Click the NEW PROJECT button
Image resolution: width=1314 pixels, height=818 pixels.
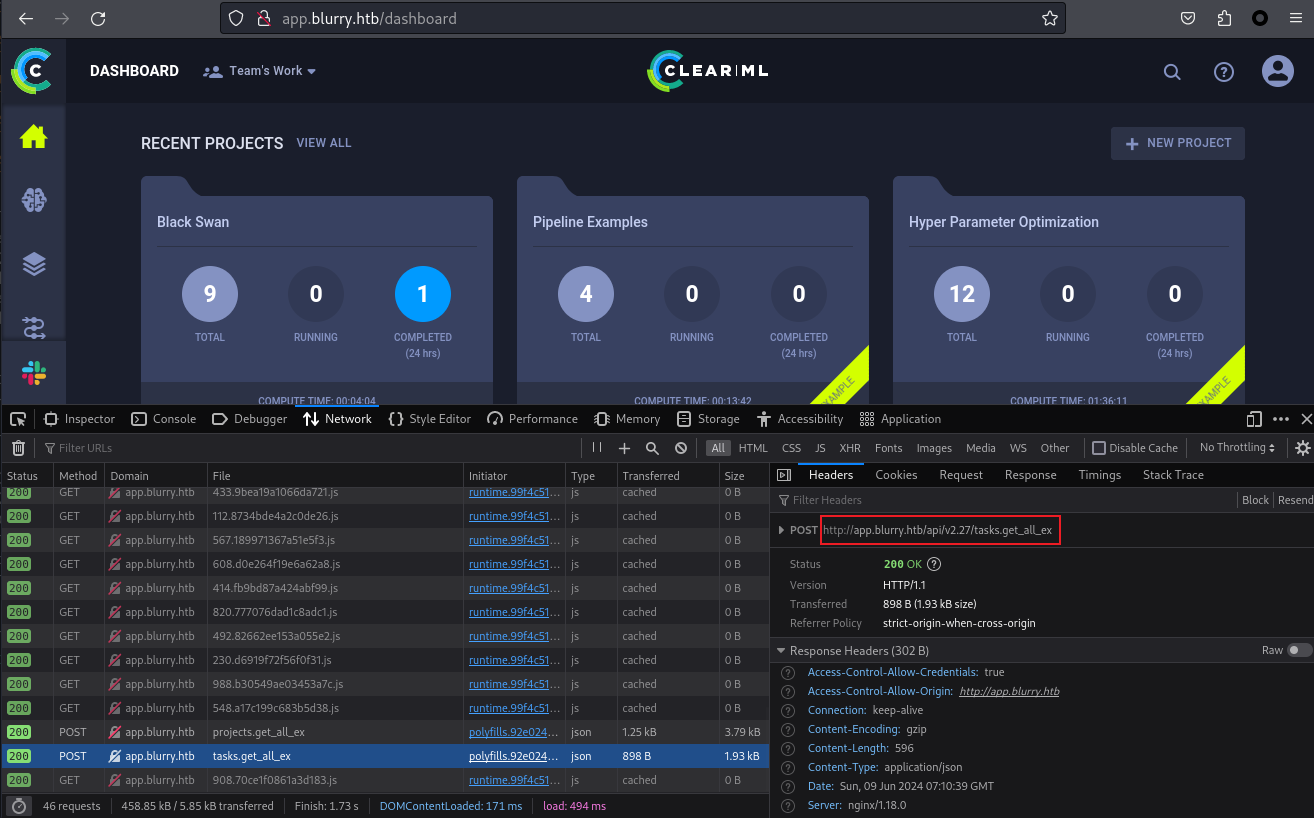[x=1178, y=143]
